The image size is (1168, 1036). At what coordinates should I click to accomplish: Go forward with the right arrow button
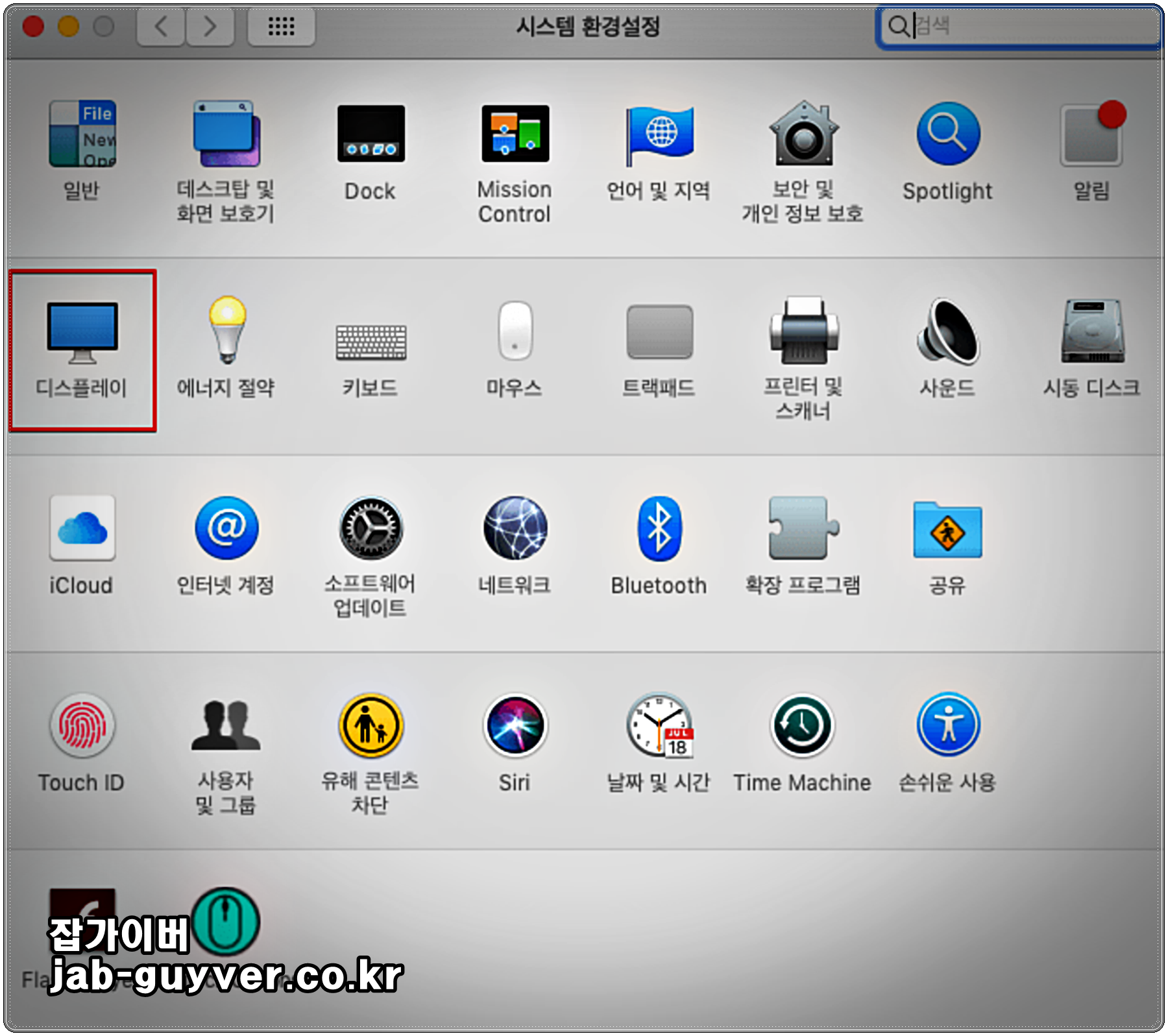pyautogui.click(x=210, y=27)
